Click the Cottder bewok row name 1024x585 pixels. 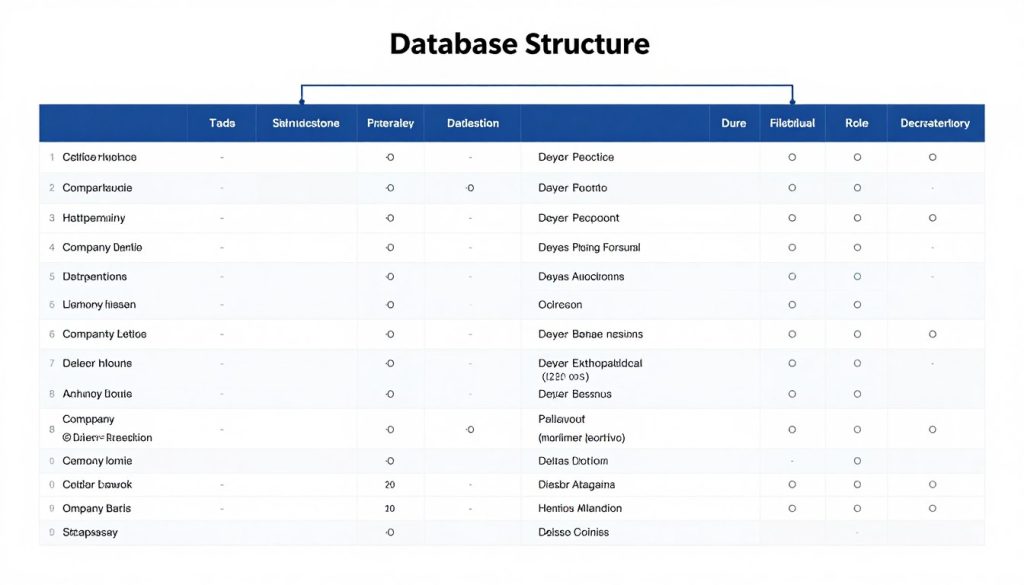[x=97, y=484]
